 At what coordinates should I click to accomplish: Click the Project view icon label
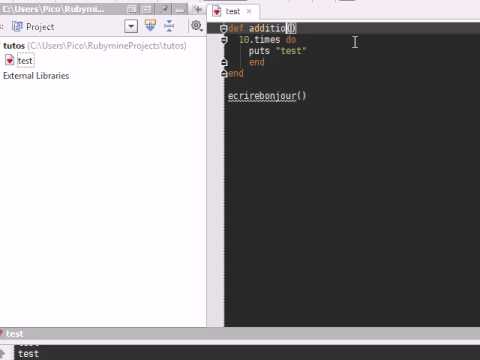(40, 27)
